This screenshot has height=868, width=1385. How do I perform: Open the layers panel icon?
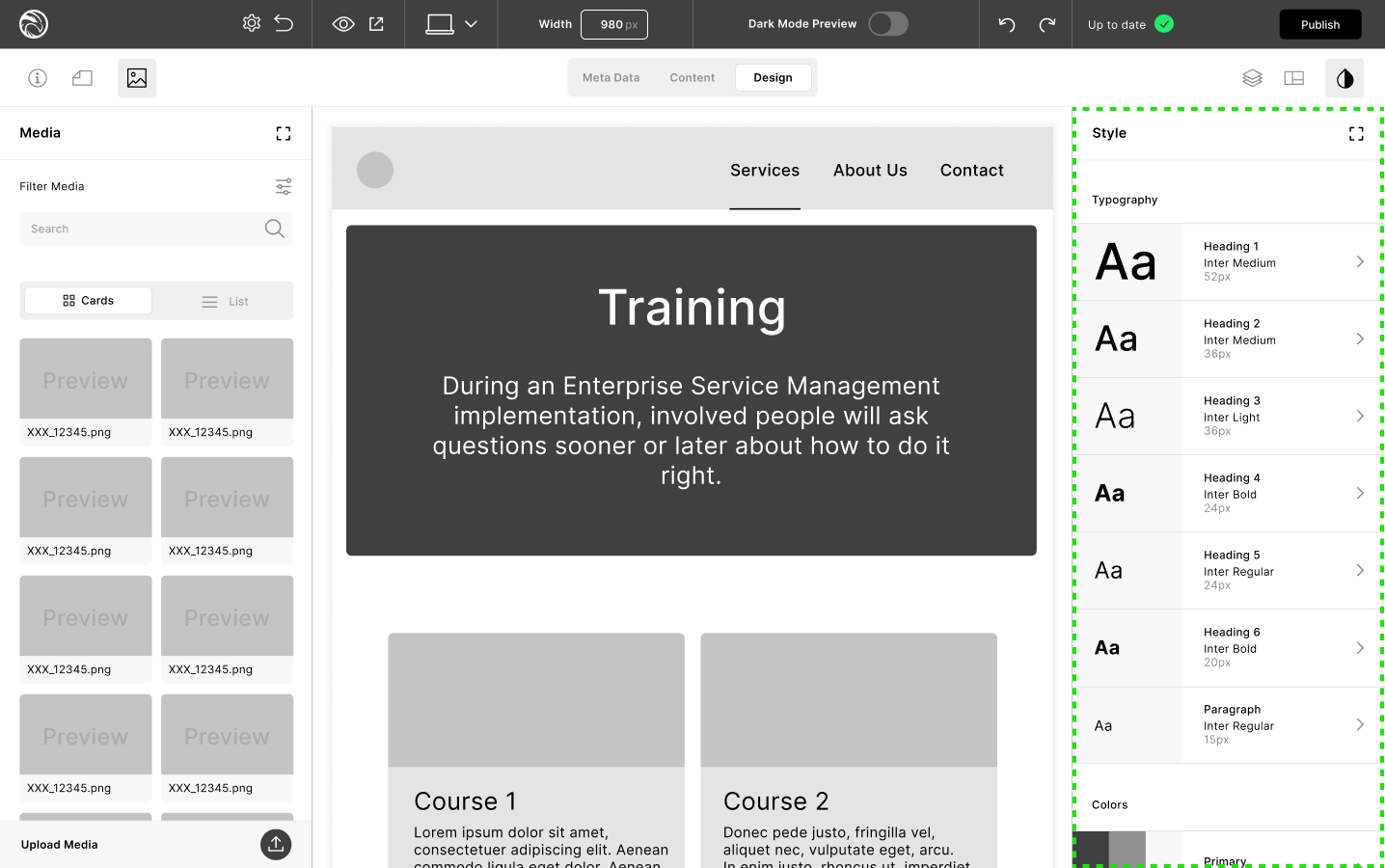pos(1252,78)
